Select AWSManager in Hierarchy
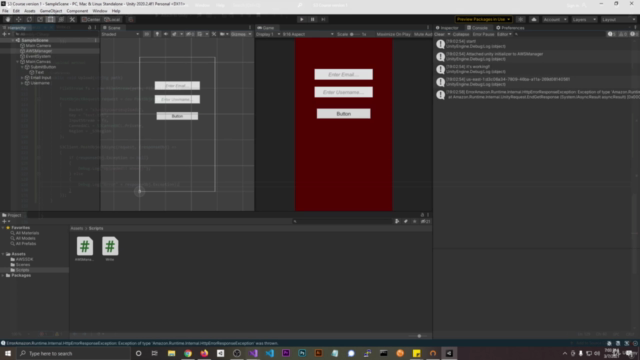Screen dimensions: 640x360 [38, 51]
